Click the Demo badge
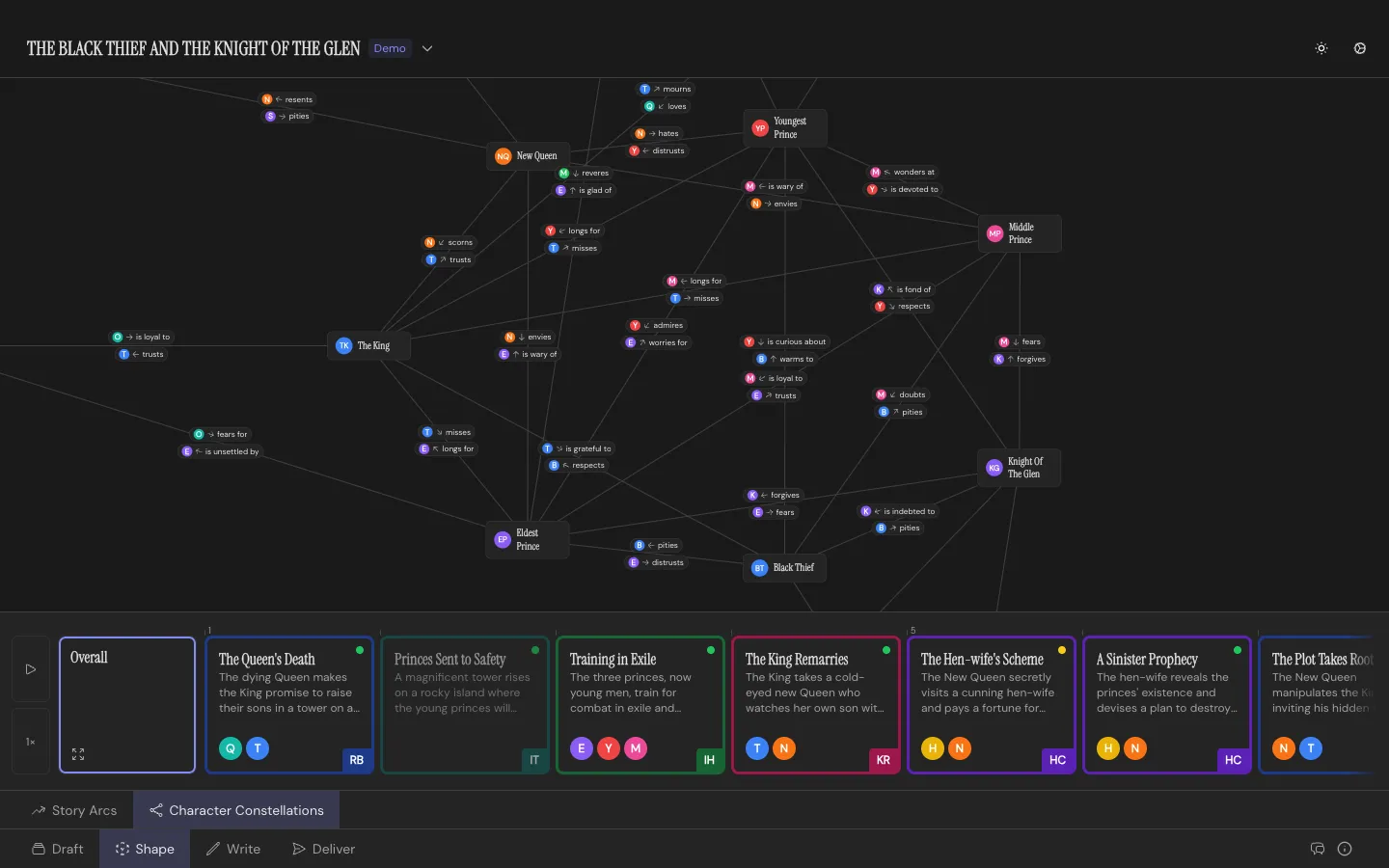1389x868 pixels. pyautogui.click(x=390, y=48)
